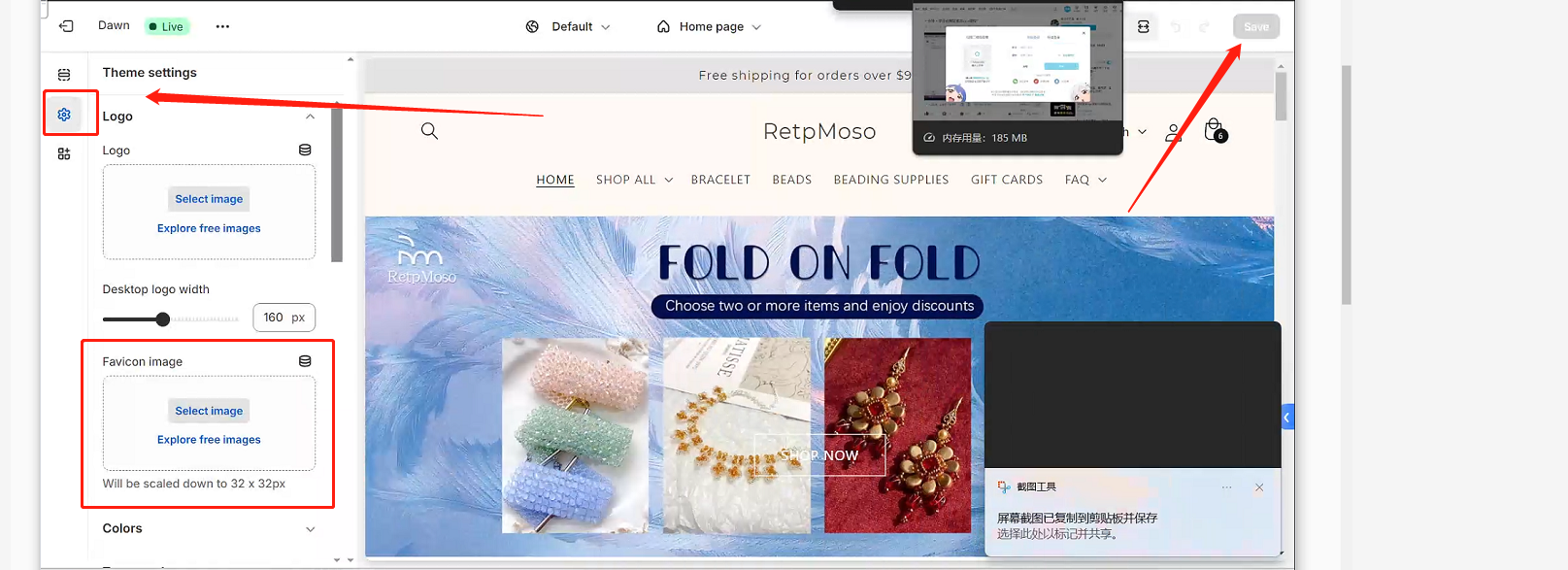Open the Home page template dropdown
Image resolution: width=1568 pixels, height=570 pixels.
[709, 27]
